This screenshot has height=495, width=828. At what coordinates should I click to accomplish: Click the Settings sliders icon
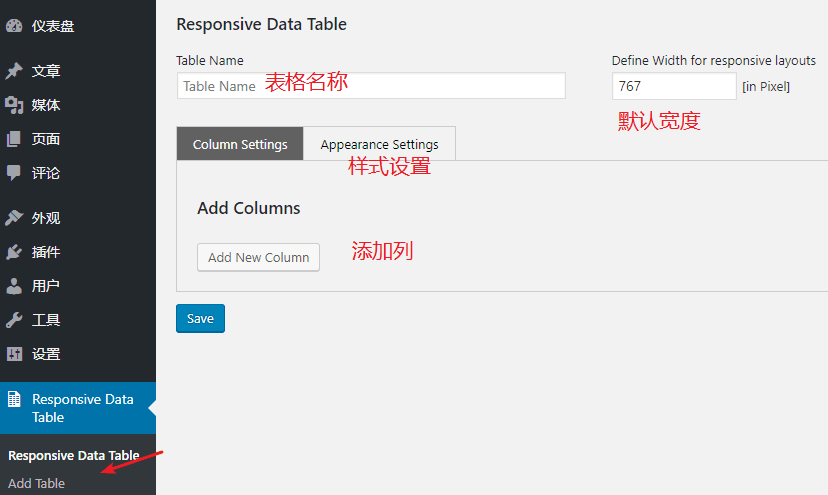tap(14, 354)
